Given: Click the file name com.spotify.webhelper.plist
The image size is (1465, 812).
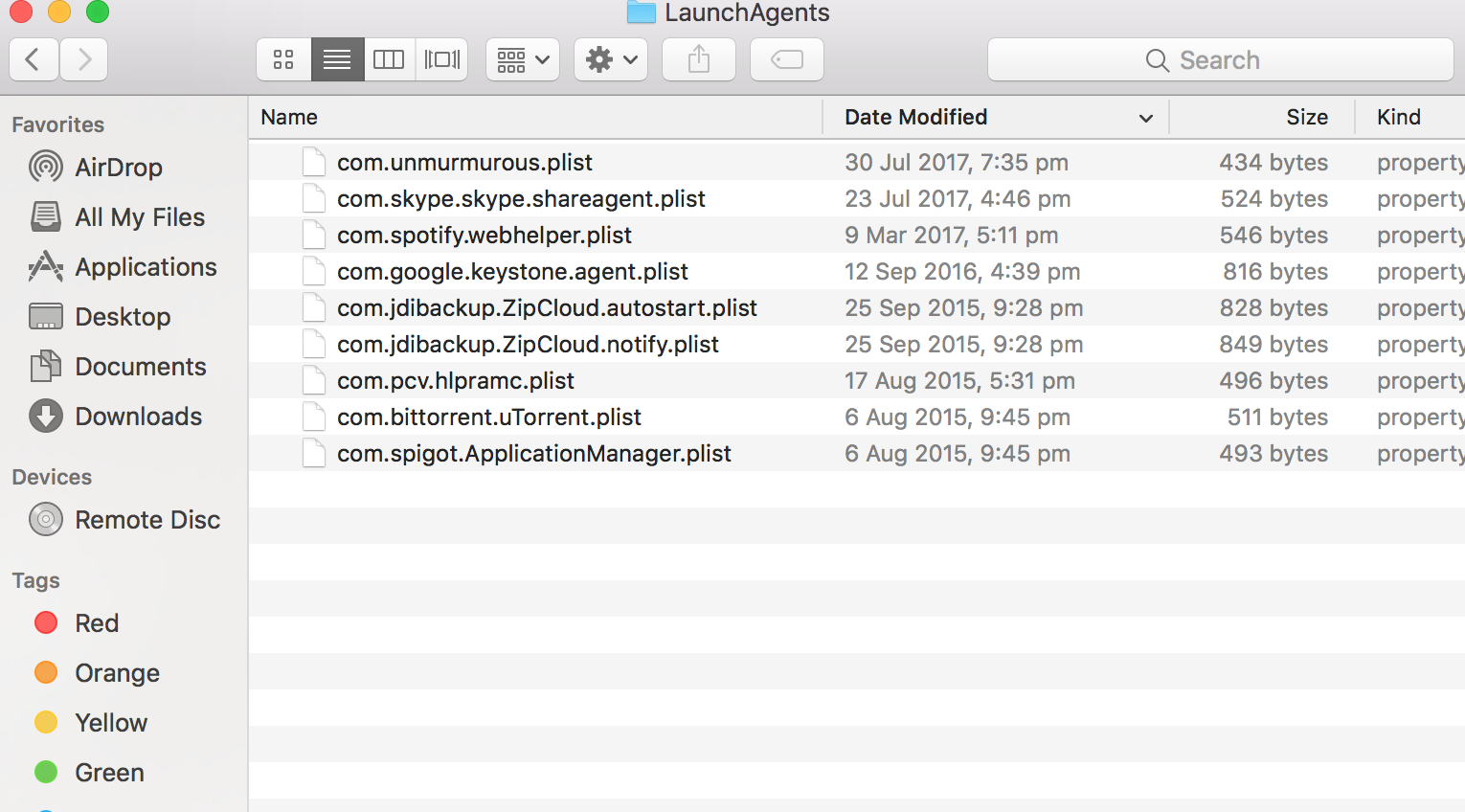Looking at the screenshot, I should pos(485,236).
